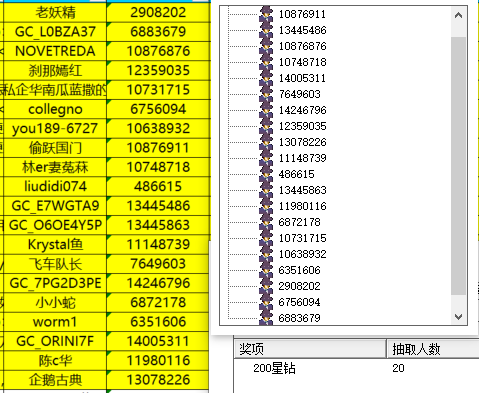The image size is (479, 393).
Task: Click the user icon beside 14246796 in list
Action: click(266, 110)
